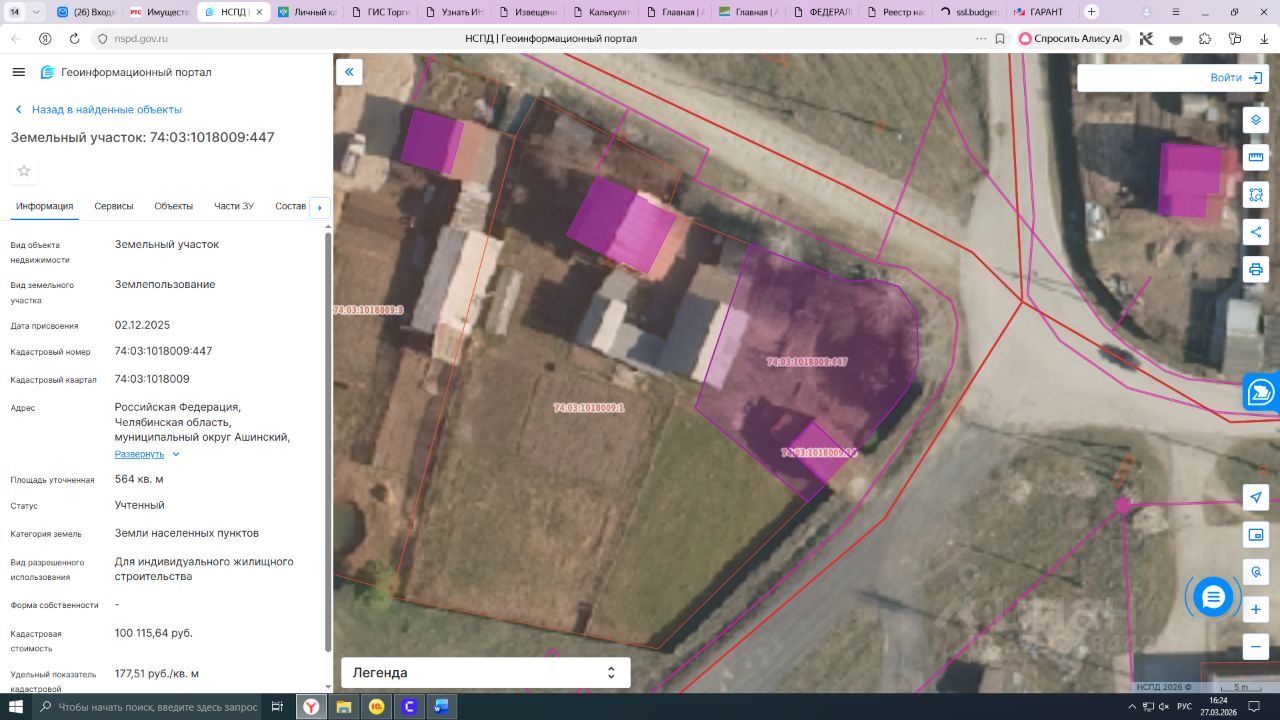Switch to the Калькулятор browser tab
The height and width of the screenshot is (720, 1280).
[600, 12]
